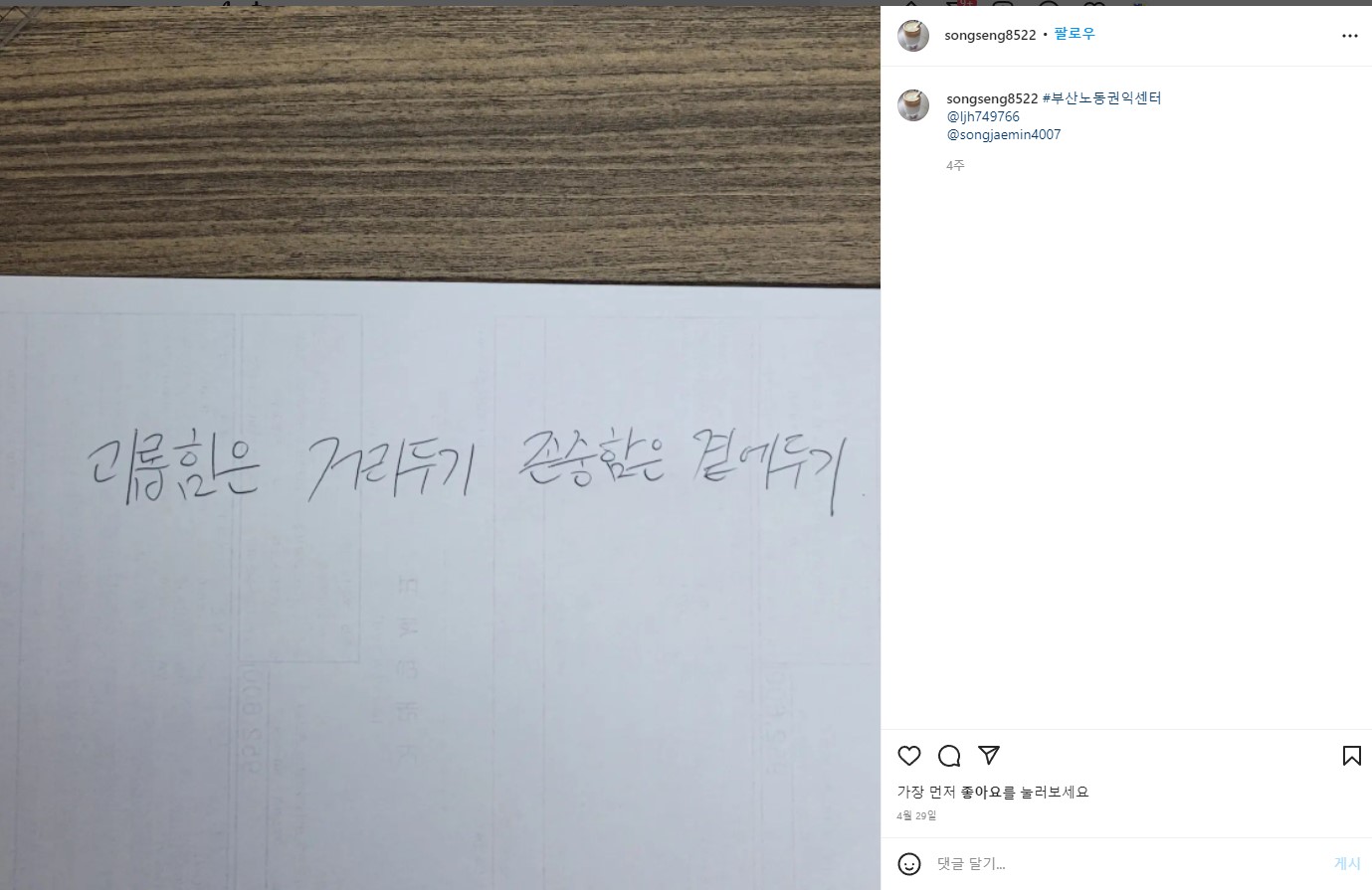
Task: Open the 4월 29일 post date link
Action: 916,815
